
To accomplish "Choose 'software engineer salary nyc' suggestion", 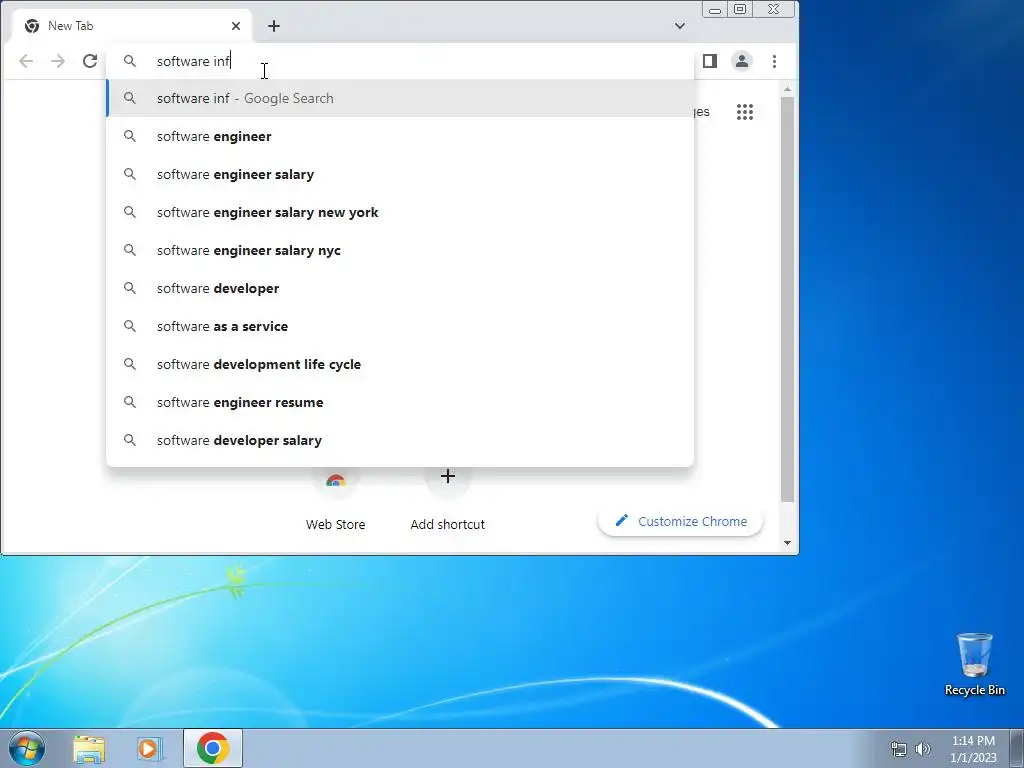I will [x=400, y=250].
